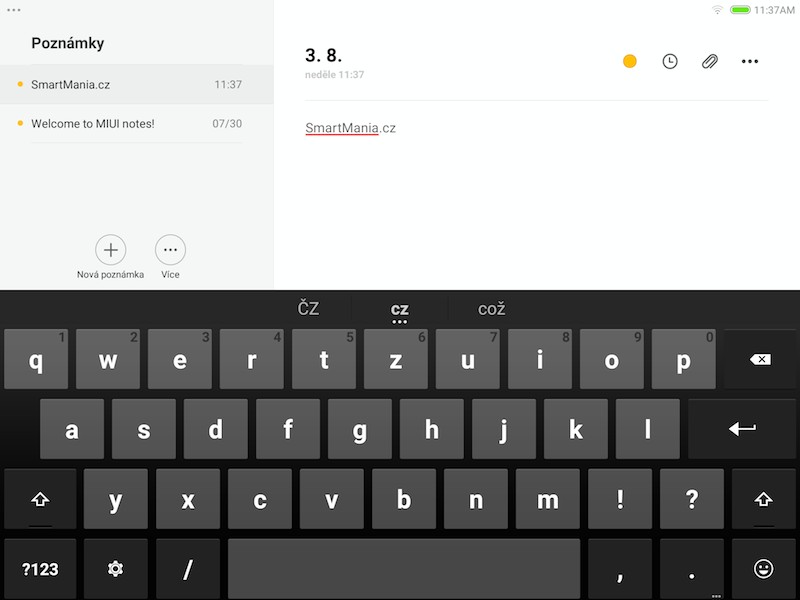Tap the k key

click(x=576, y=429)
